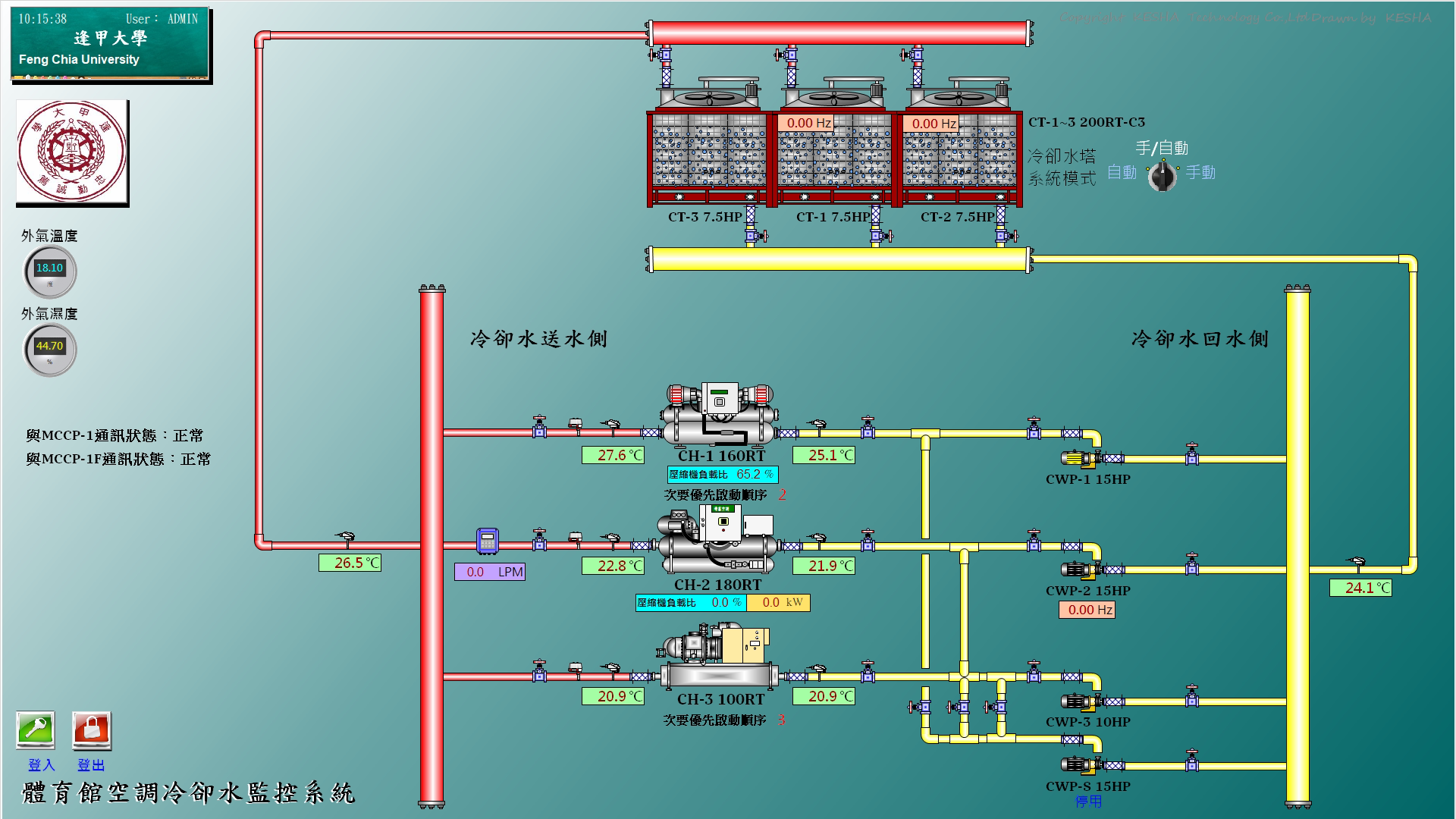The width and height of the screenshot is (1456, 819).
Task: Click the outdoor temperature gauge 18.10
Action: [x=50, y=271]
